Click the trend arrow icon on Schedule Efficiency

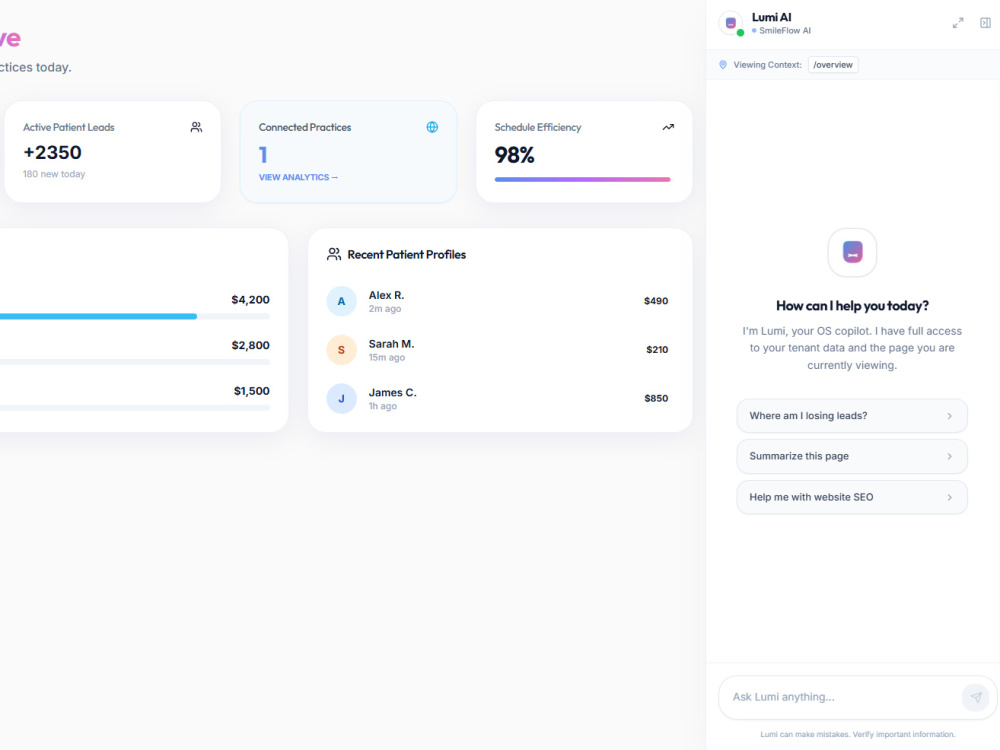668,127
